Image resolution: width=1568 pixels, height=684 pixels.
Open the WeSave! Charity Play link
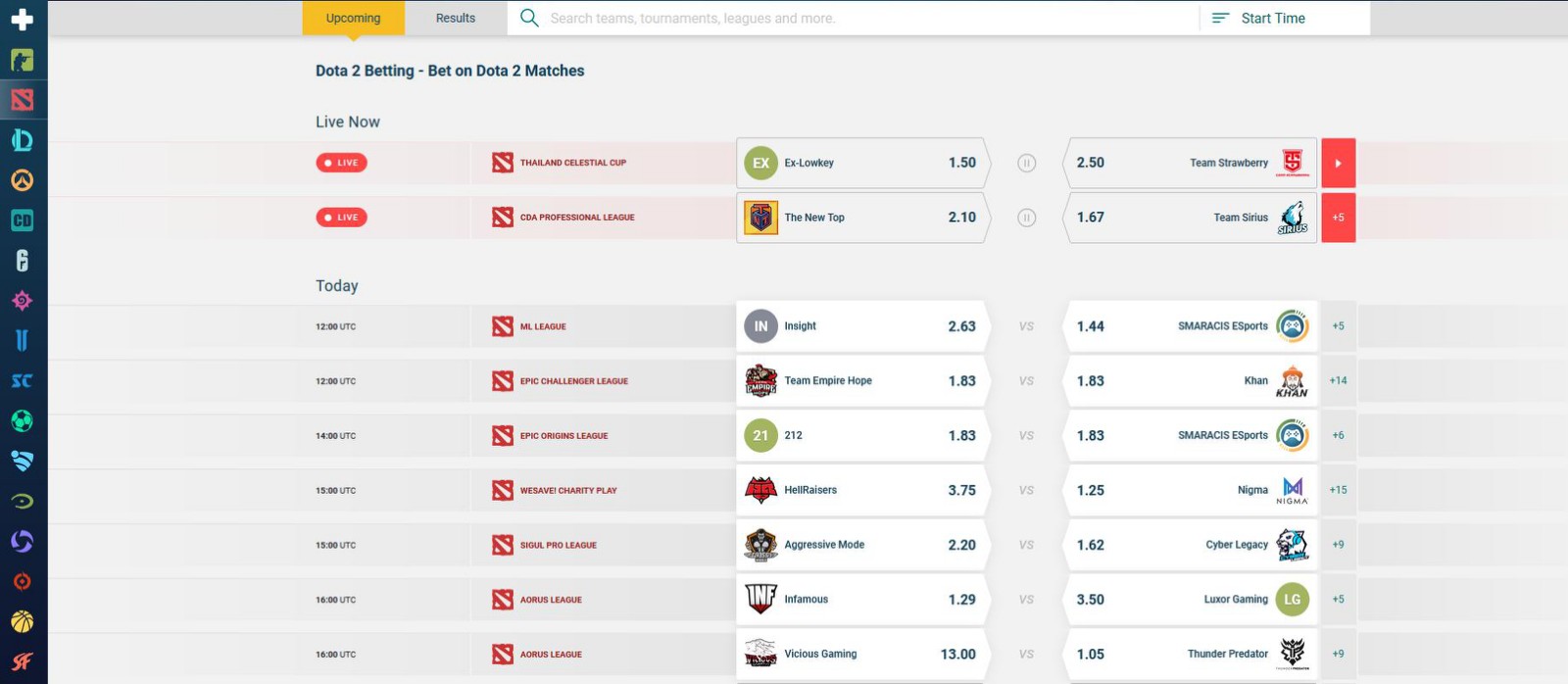click(568, 490)
